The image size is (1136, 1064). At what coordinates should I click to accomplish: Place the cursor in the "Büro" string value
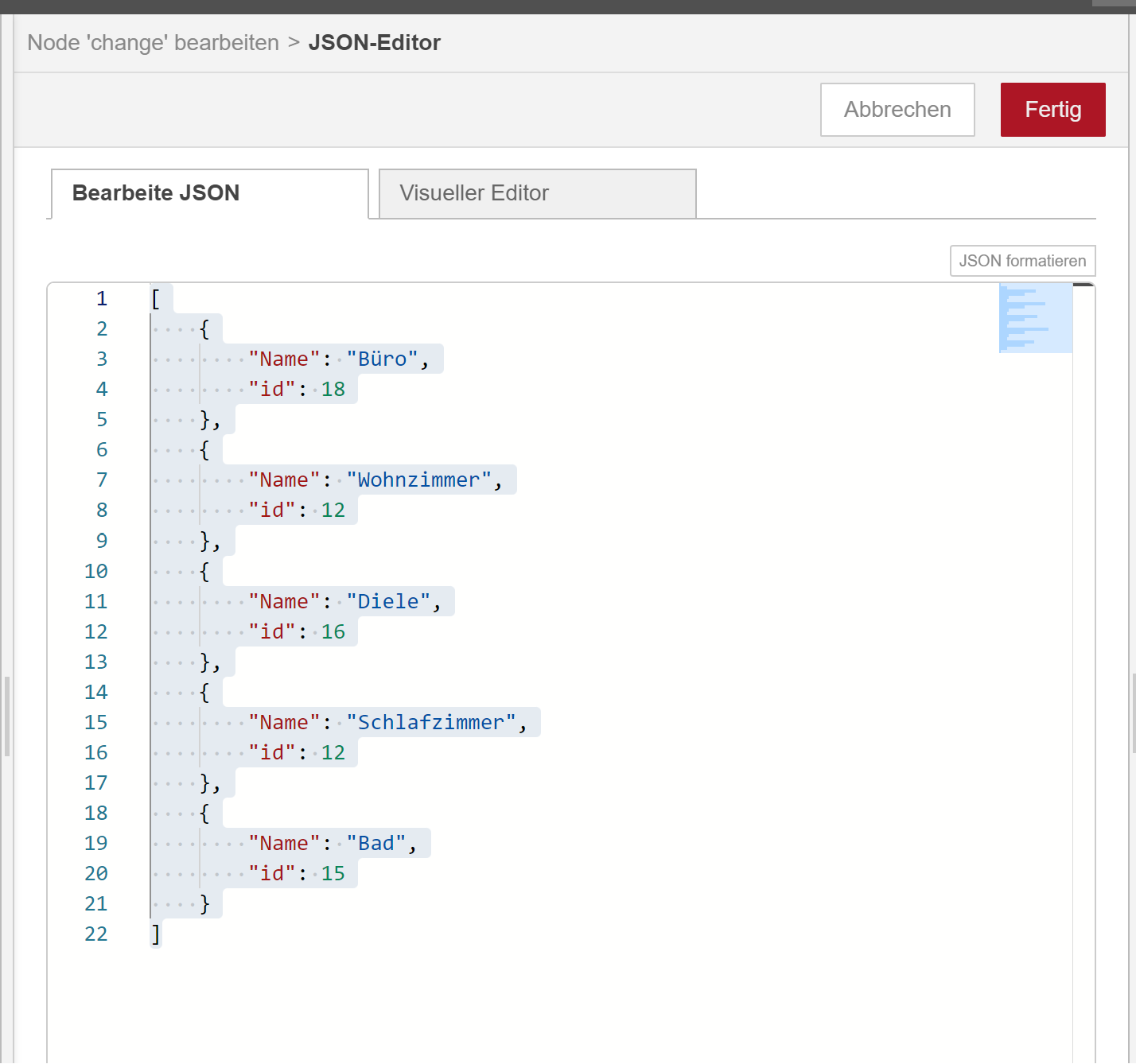click(x=383, y=359)
